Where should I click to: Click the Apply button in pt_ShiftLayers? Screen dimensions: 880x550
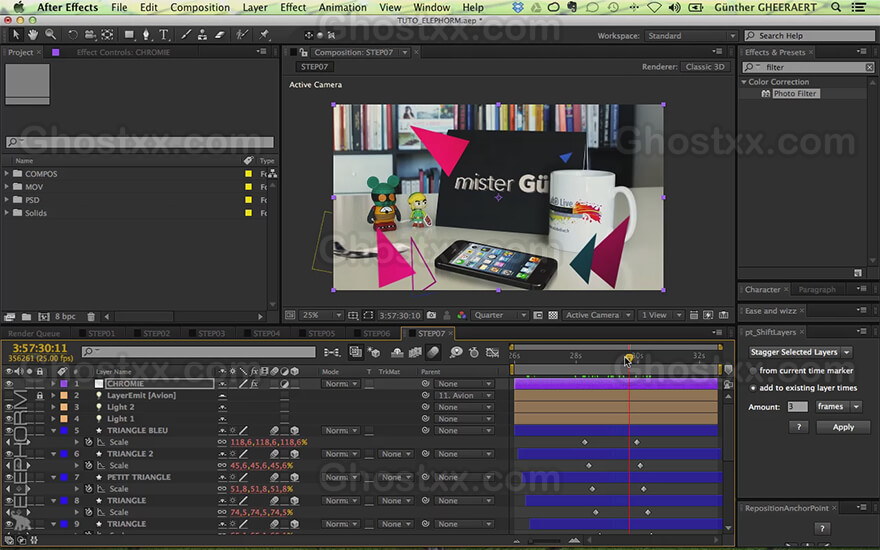tap(843, 427)
